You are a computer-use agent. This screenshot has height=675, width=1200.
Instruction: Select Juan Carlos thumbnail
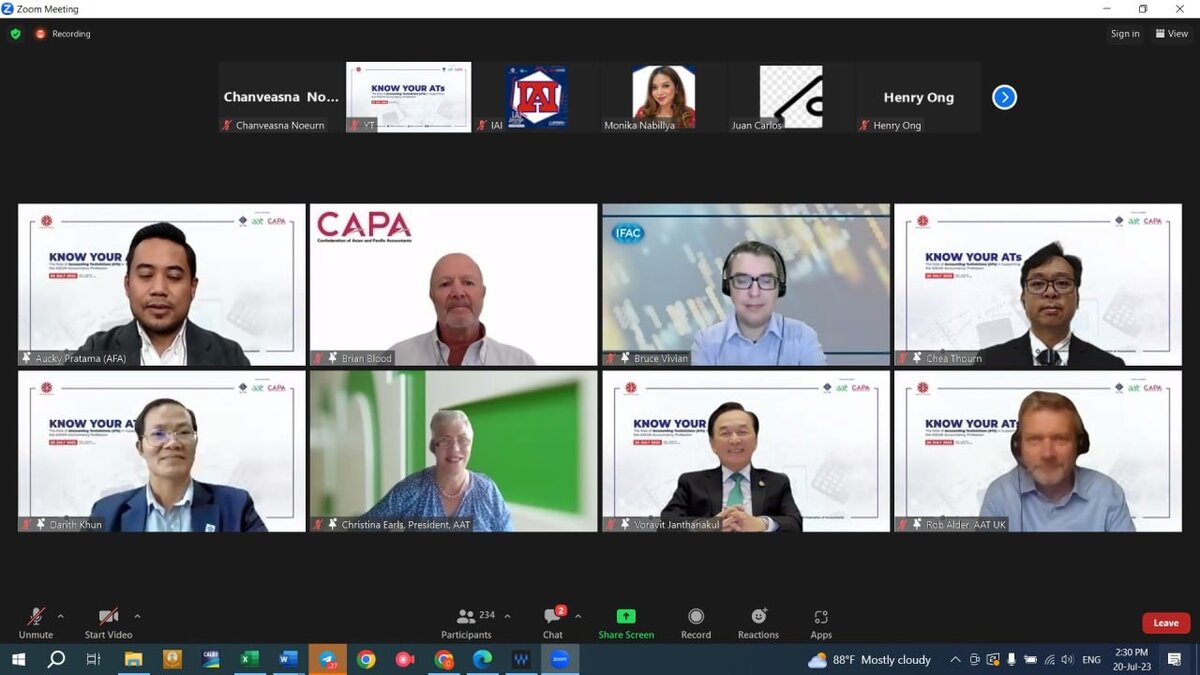(x=791, y=97)
